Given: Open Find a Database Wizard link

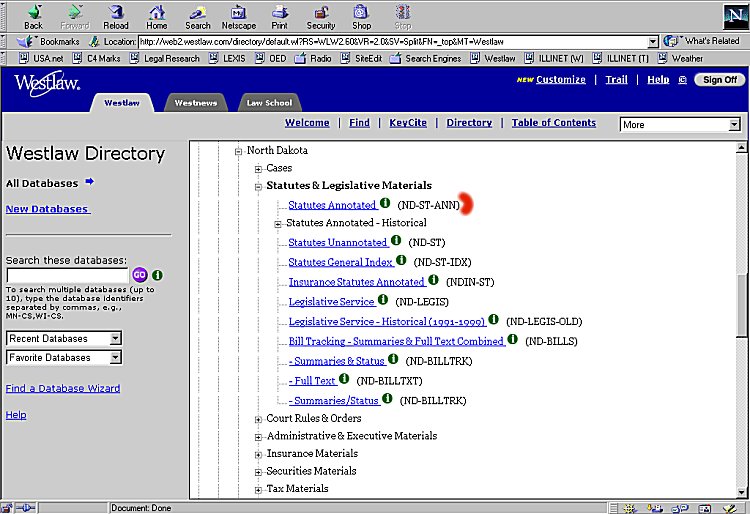Looking at the screenshot, I should (x=63, y=388).
